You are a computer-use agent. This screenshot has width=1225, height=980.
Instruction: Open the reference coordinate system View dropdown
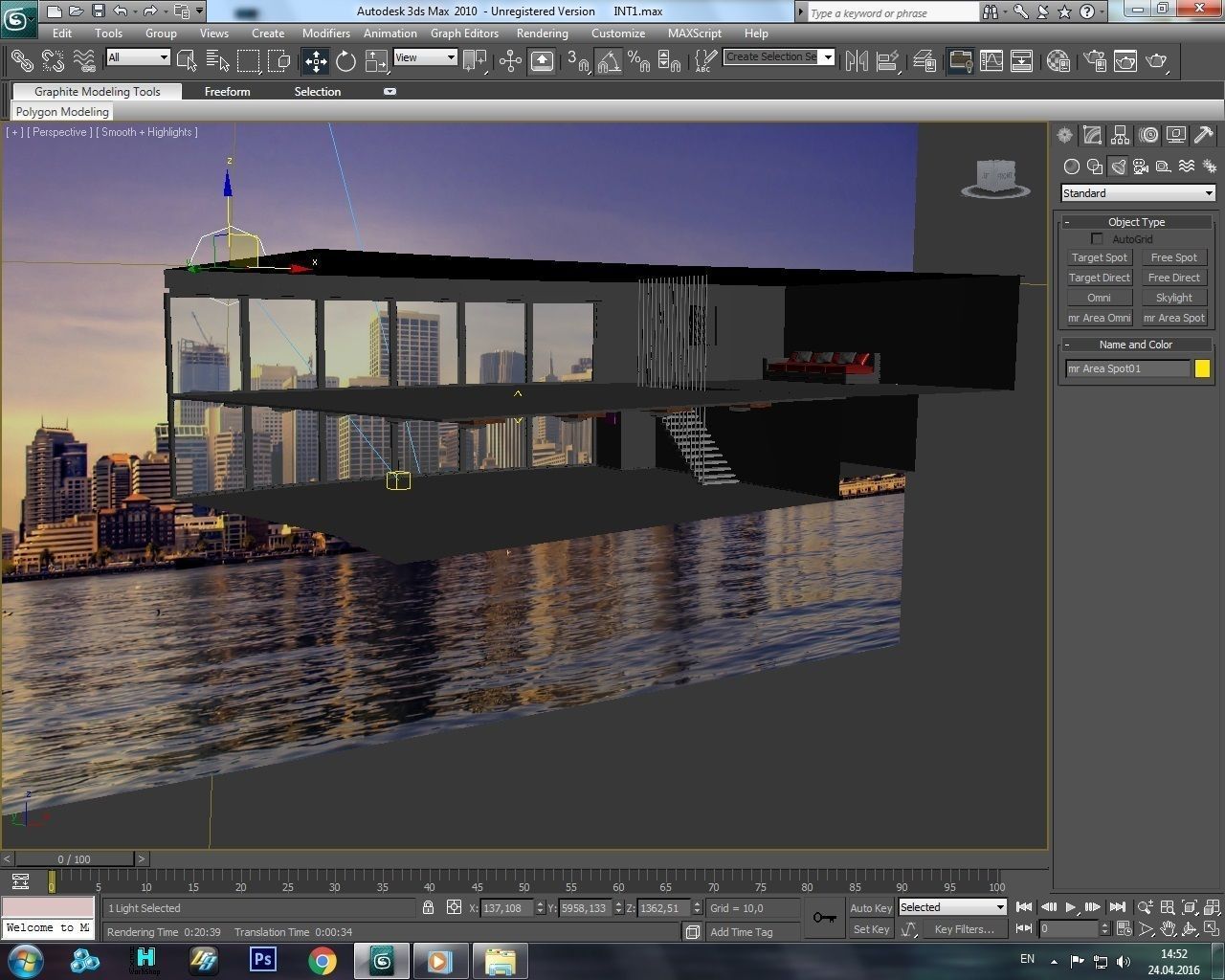coord(426,57)
